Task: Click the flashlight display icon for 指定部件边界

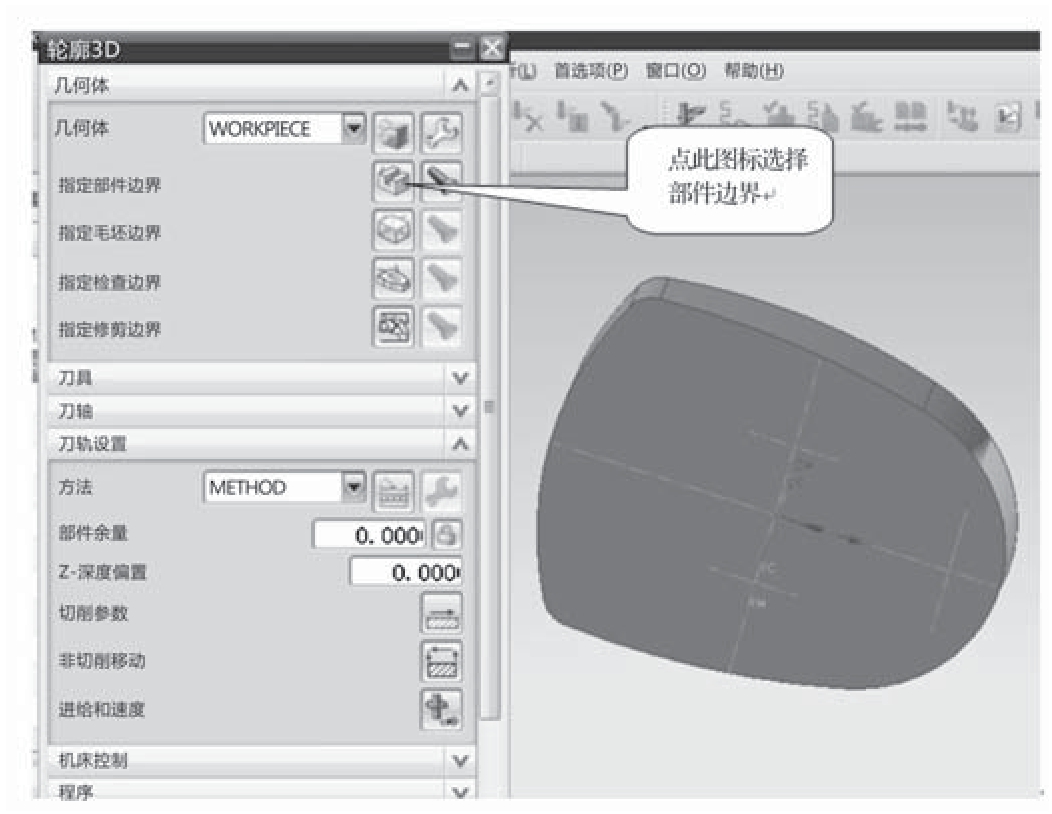Action: point(441,181)
